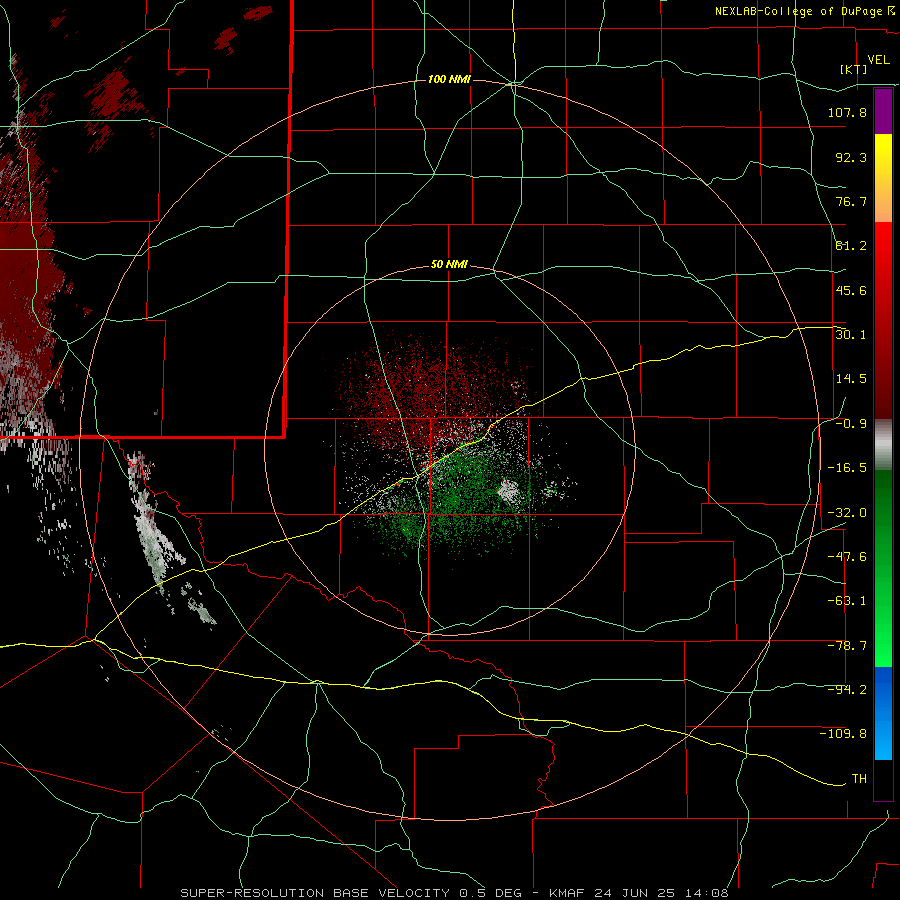Click the gray near-zero segment of the color bar

tap(883, 444)
